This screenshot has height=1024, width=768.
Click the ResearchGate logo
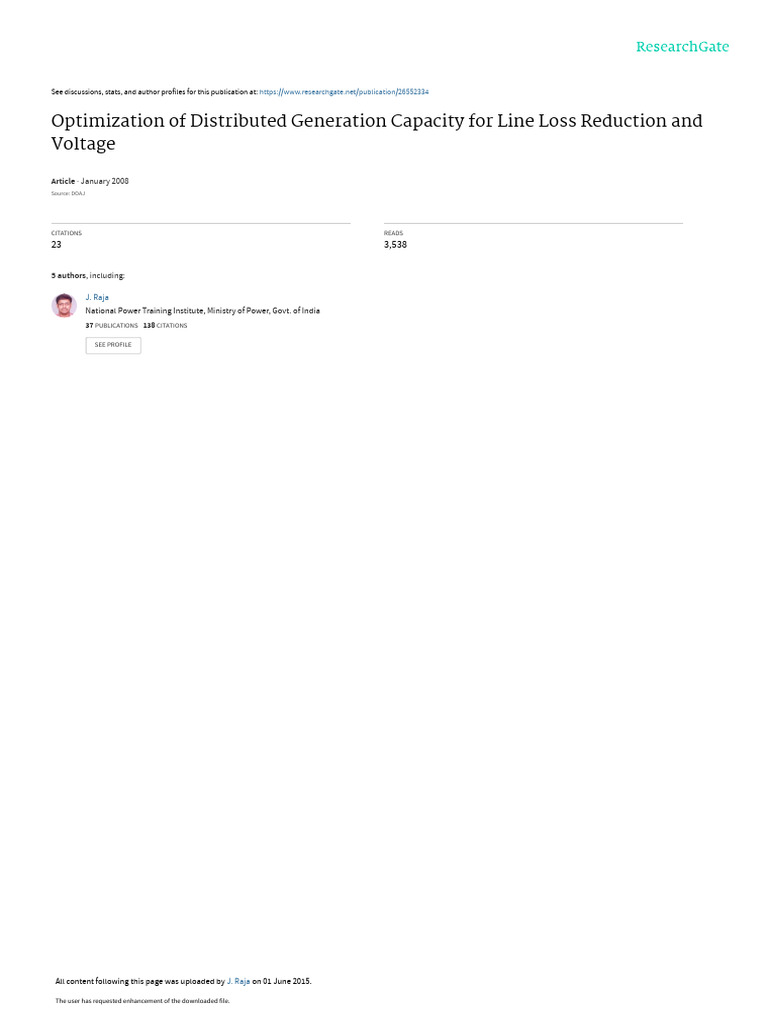pyautogui.click(x=682, y=47)
